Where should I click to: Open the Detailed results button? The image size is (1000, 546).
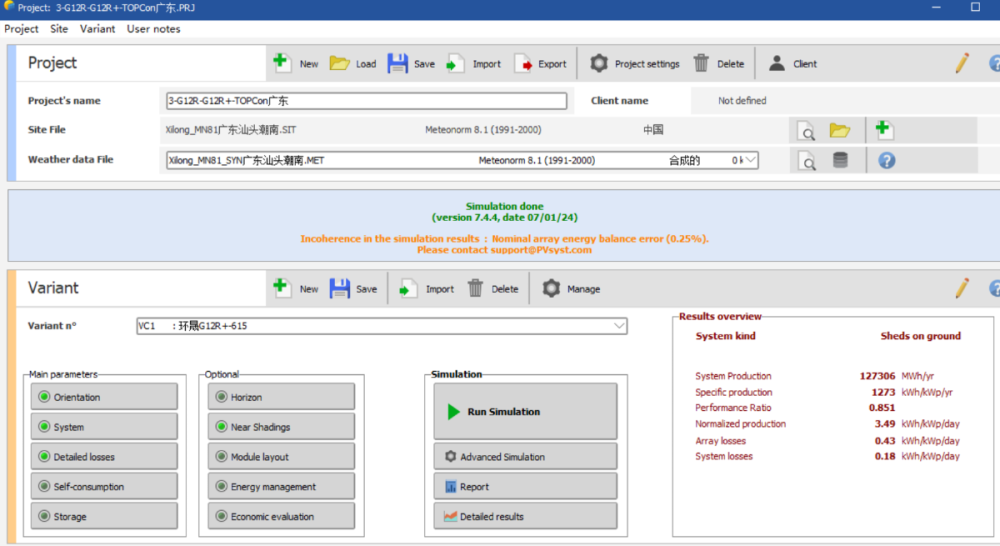pos(525,517)
